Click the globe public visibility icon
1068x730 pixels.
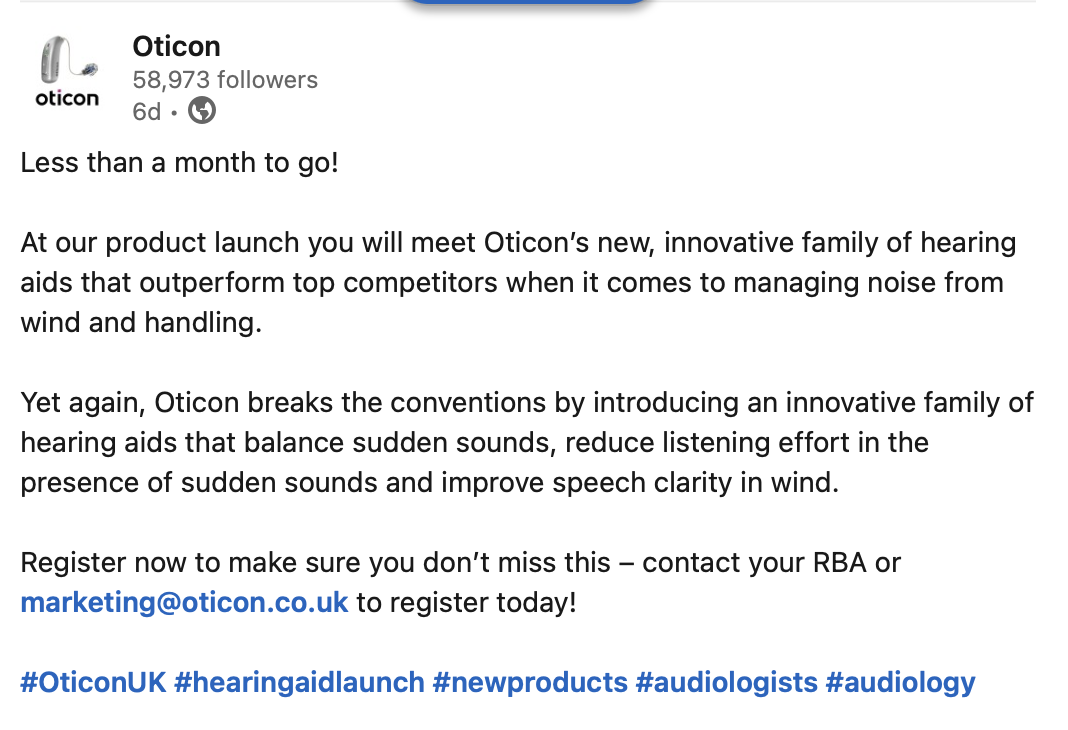click(x=202, y=110)
